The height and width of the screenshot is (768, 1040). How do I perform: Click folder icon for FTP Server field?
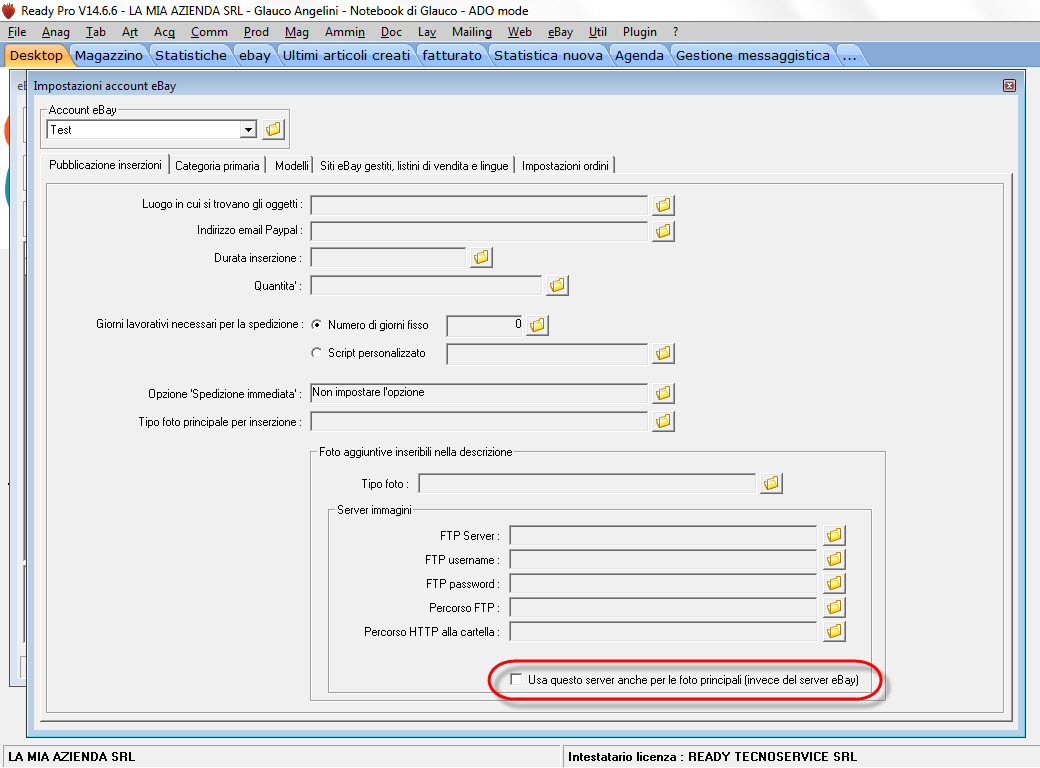pos(834,535)
